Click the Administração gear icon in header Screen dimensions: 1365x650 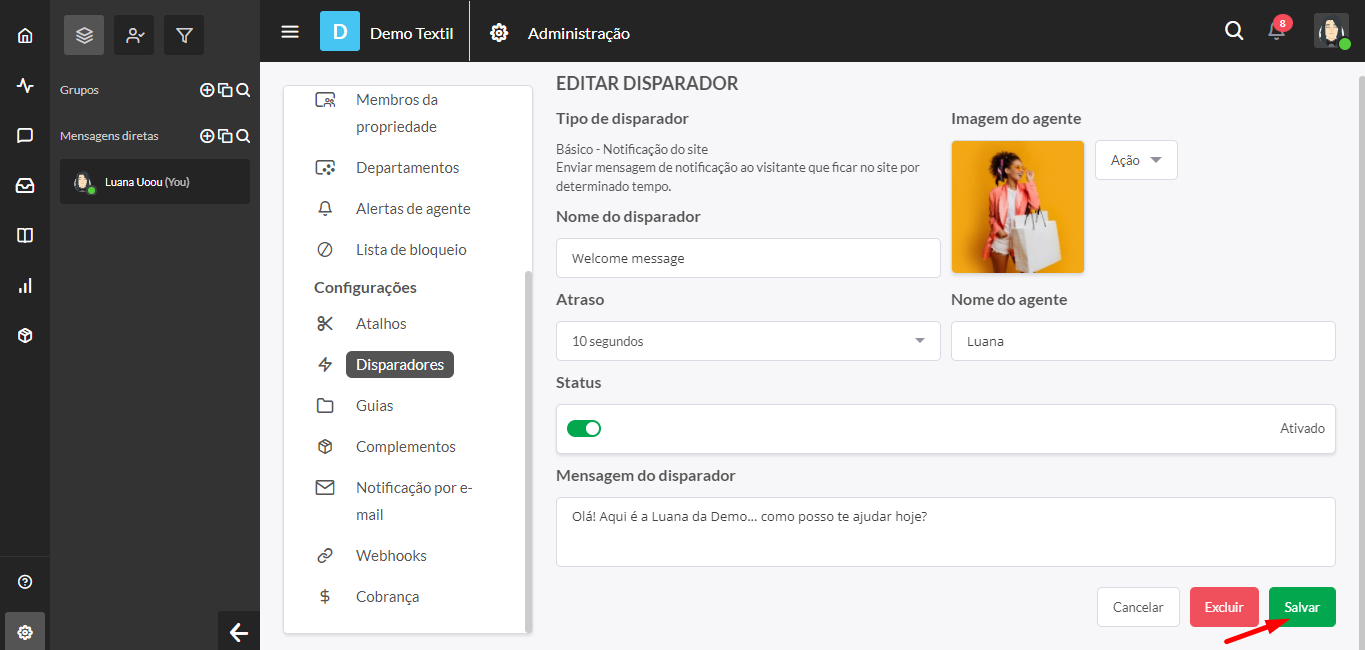(499, 33)
